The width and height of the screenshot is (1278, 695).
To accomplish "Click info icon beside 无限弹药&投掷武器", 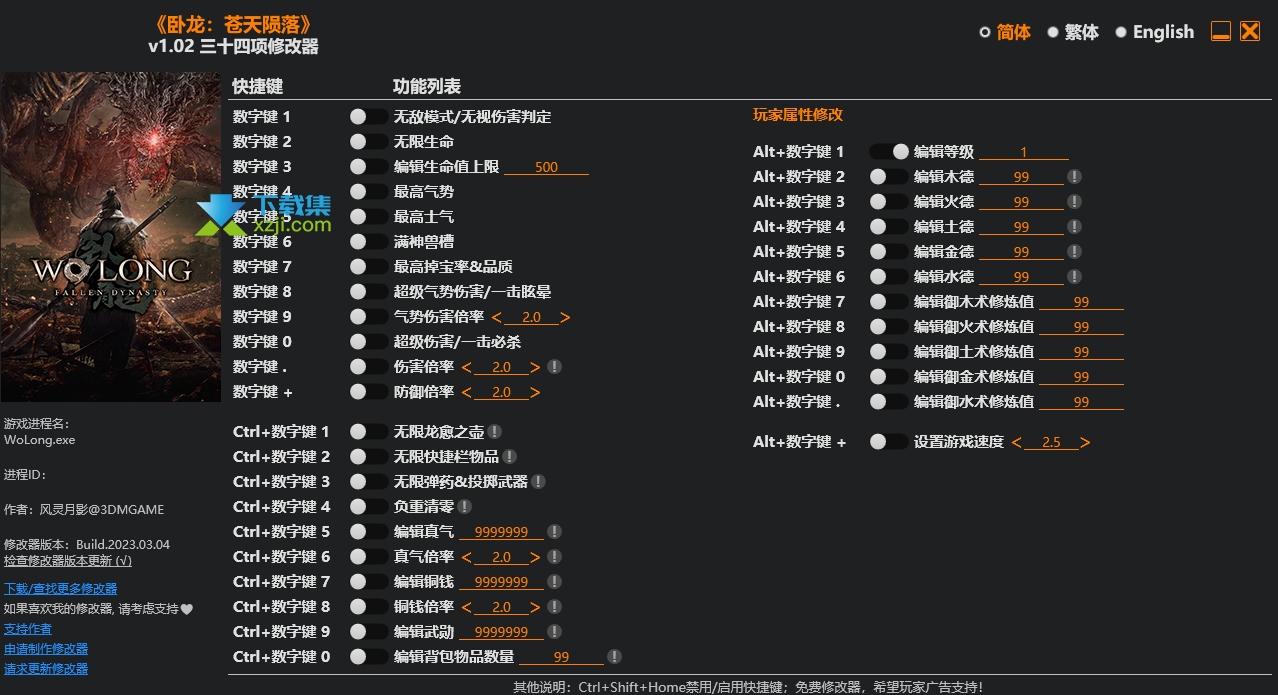I will 538,482.
